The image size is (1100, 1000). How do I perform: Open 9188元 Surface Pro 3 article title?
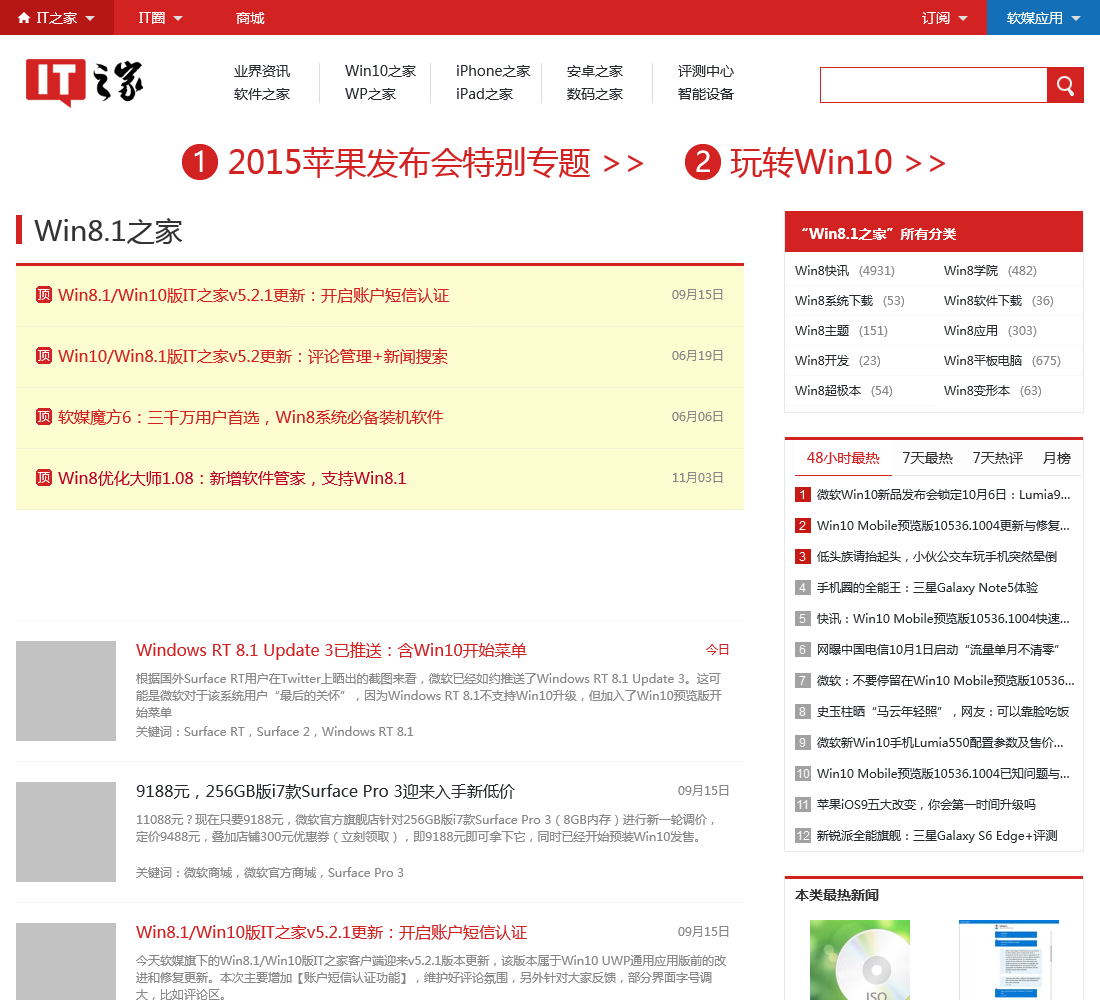pyautogui.click(x=325, y=792)
